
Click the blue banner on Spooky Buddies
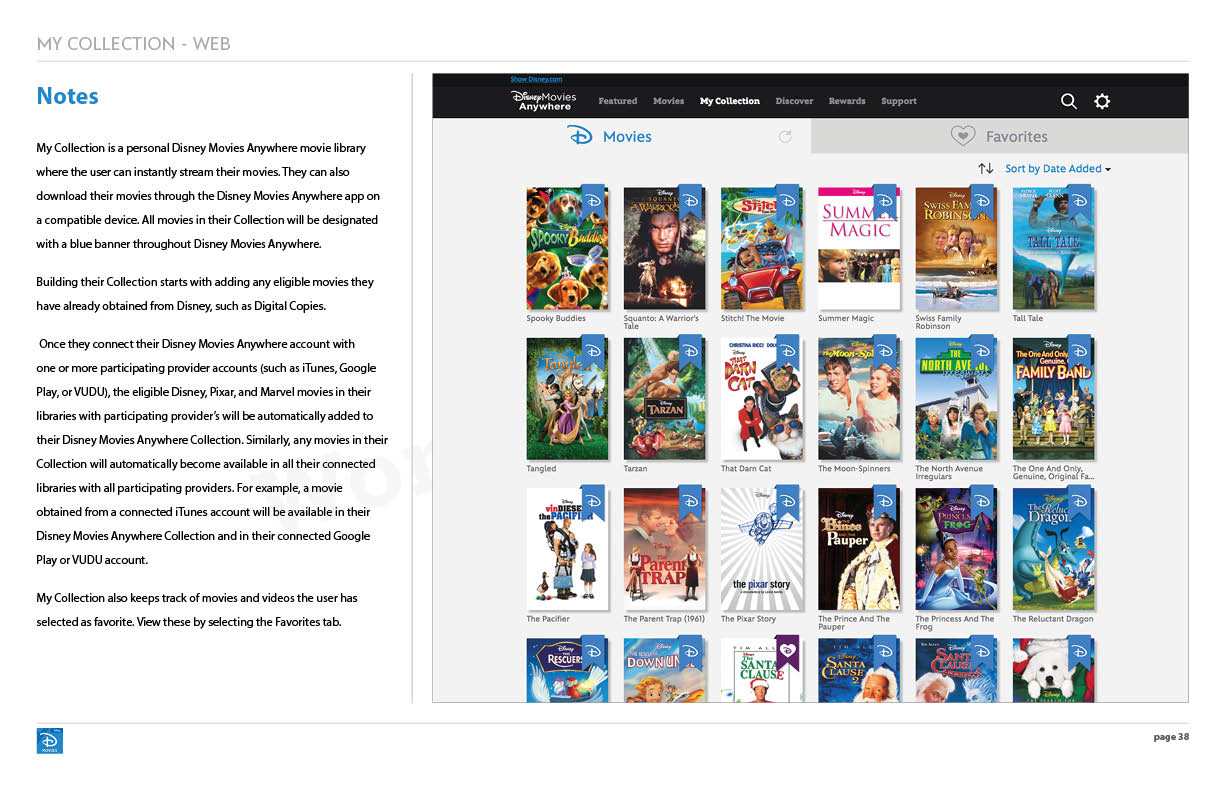pyautogui.click(x=593, y=202)
